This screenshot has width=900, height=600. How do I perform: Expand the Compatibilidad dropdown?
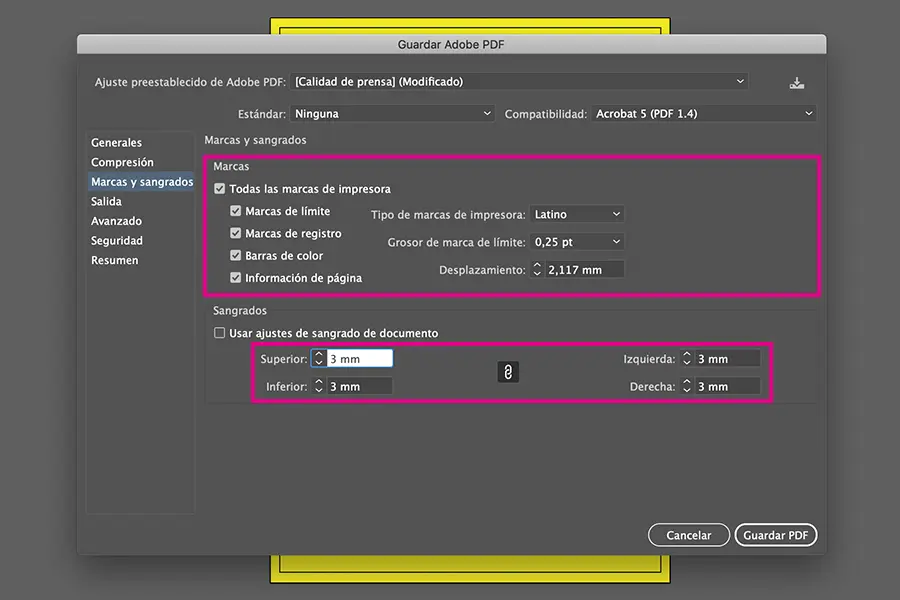pyautogui.click(x=704, y=114)
